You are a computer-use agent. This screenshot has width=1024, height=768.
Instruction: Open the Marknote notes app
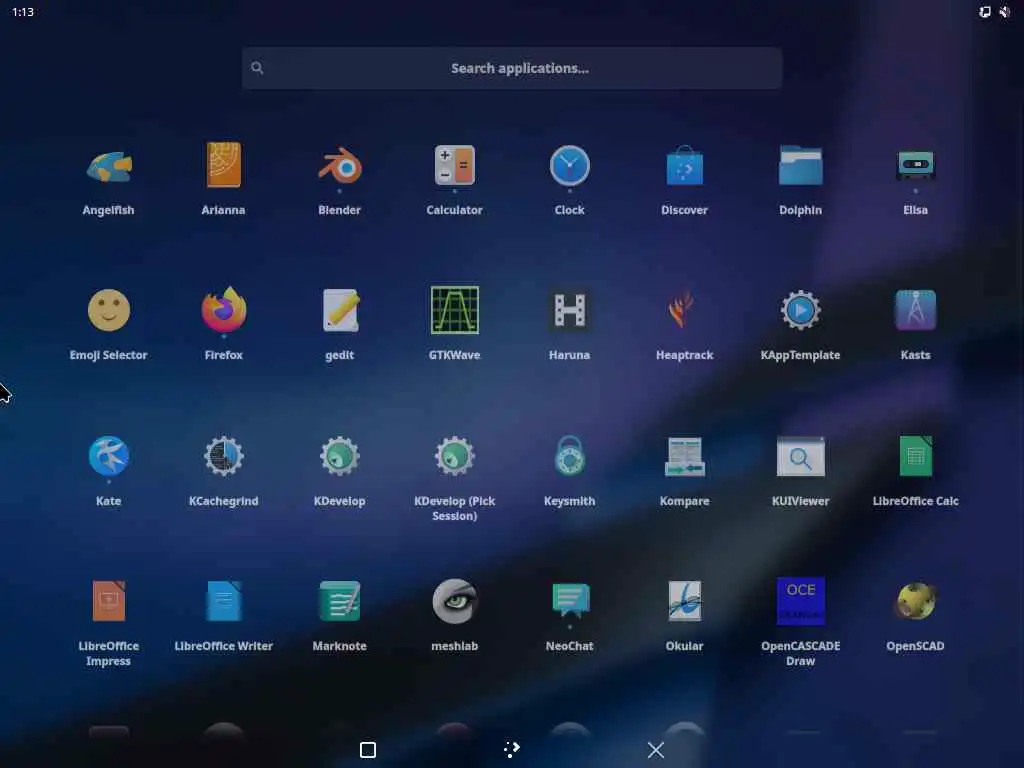(340, 601)
